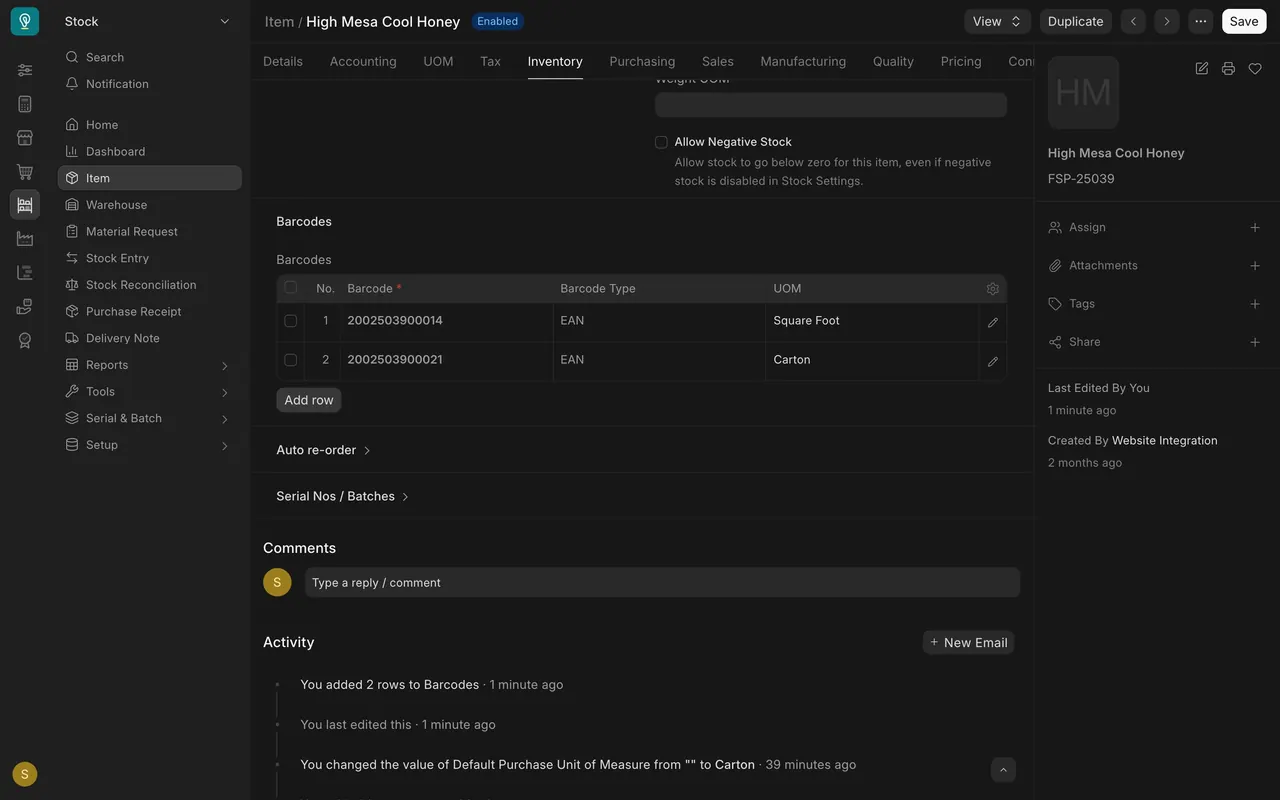Click the heart like icon
Image resolution: width=1280 pixels, height=800 pixels.
(x=1255, y=68)
